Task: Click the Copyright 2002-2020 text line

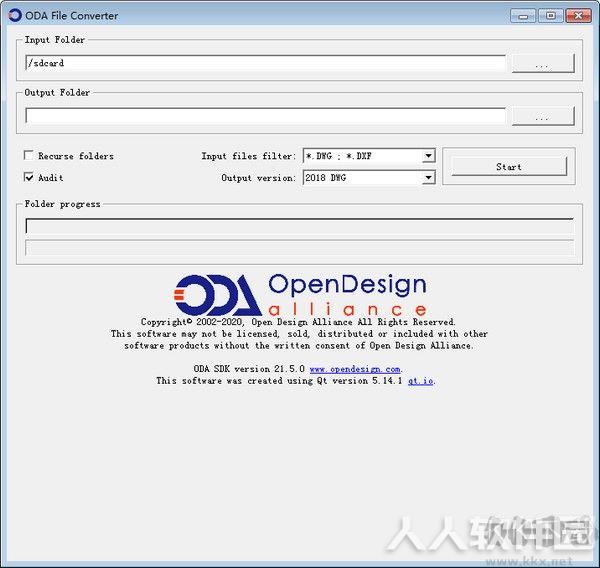Action: click(298, 322)
